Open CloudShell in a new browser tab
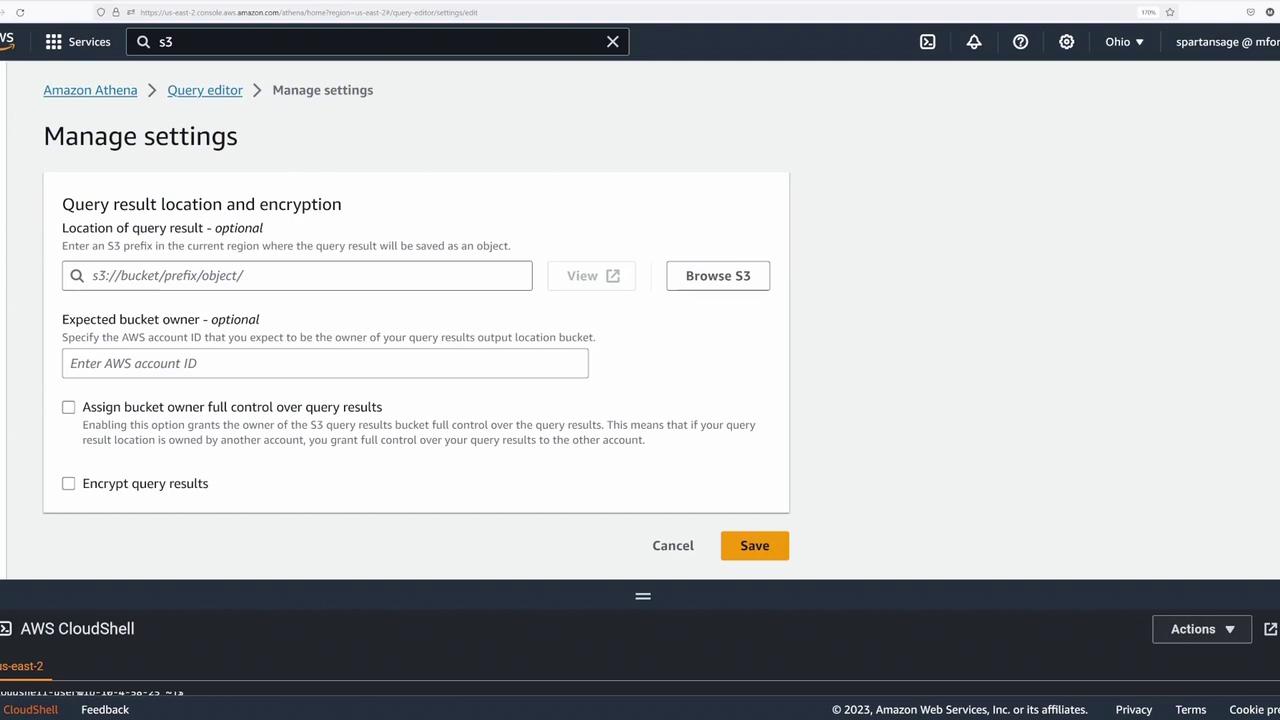 pyautogui.click(x=1271, y=629)
